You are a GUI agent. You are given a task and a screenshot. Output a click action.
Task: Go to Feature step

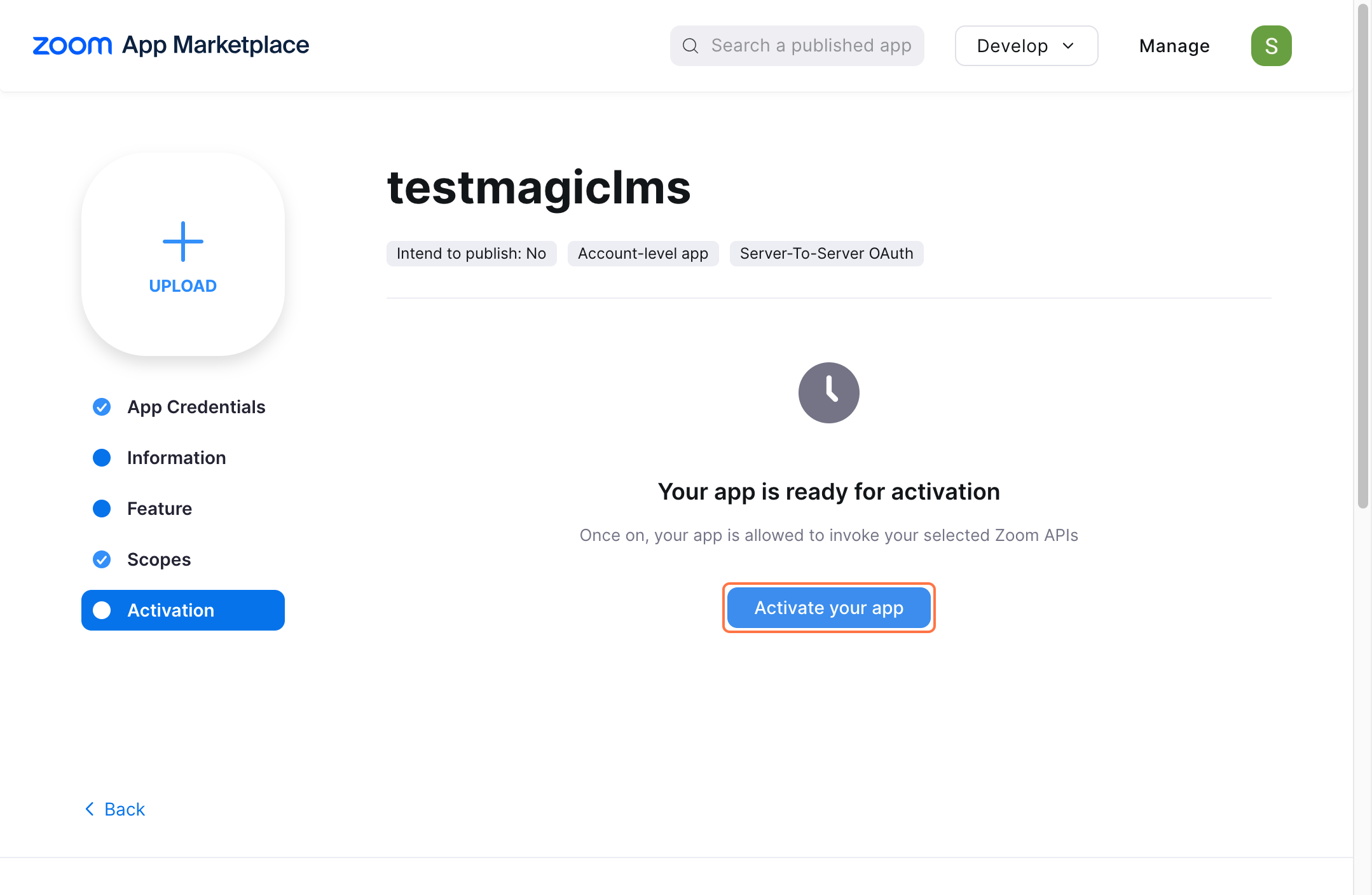pyautogui.click(x=183, y=509)
